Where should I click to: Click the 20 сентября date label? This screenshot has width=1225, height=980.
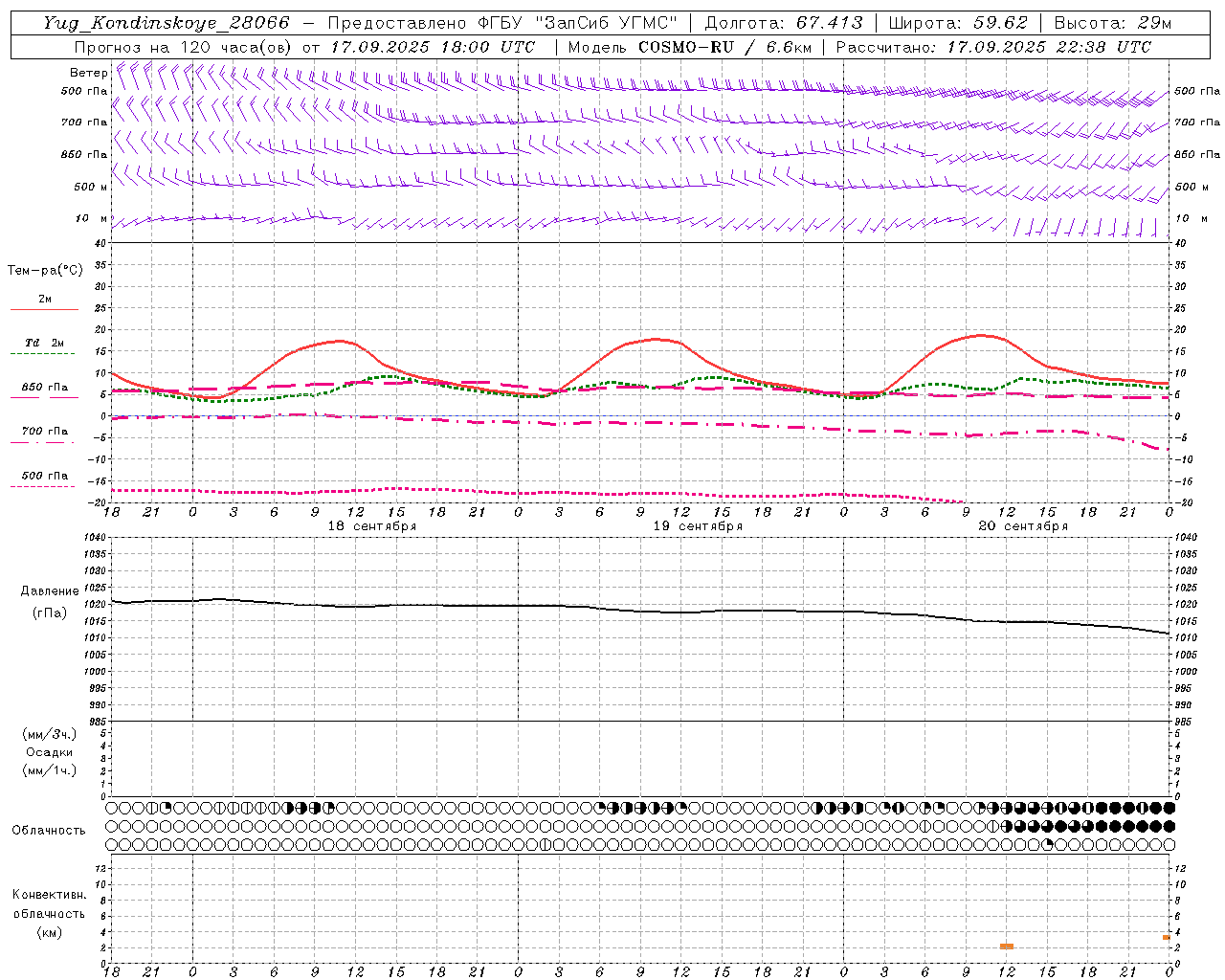tap(1023, 526)
